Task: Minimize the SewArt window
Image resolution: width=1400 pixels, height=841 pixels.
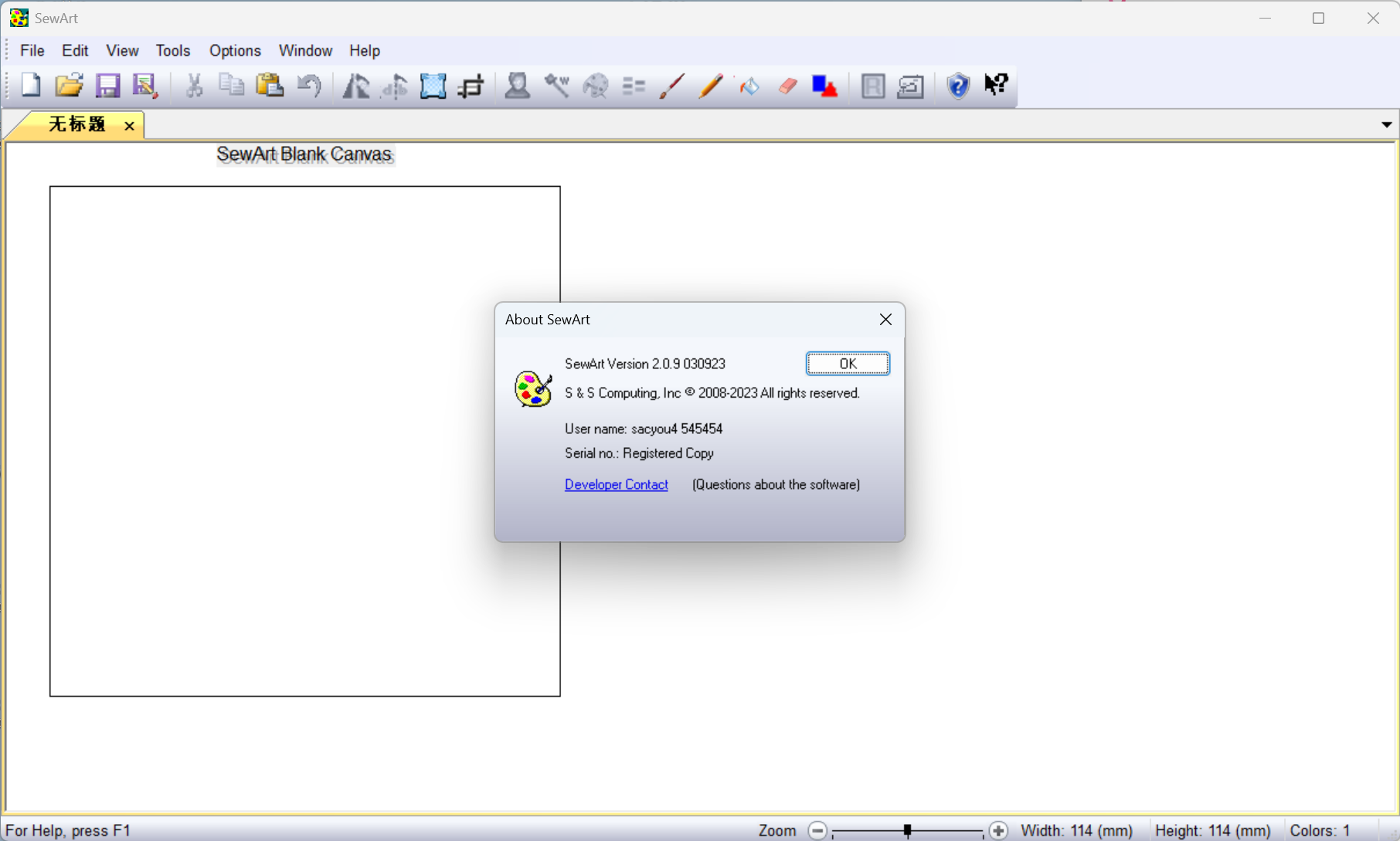Action: pyautogui.click(x=1265, y=19)
